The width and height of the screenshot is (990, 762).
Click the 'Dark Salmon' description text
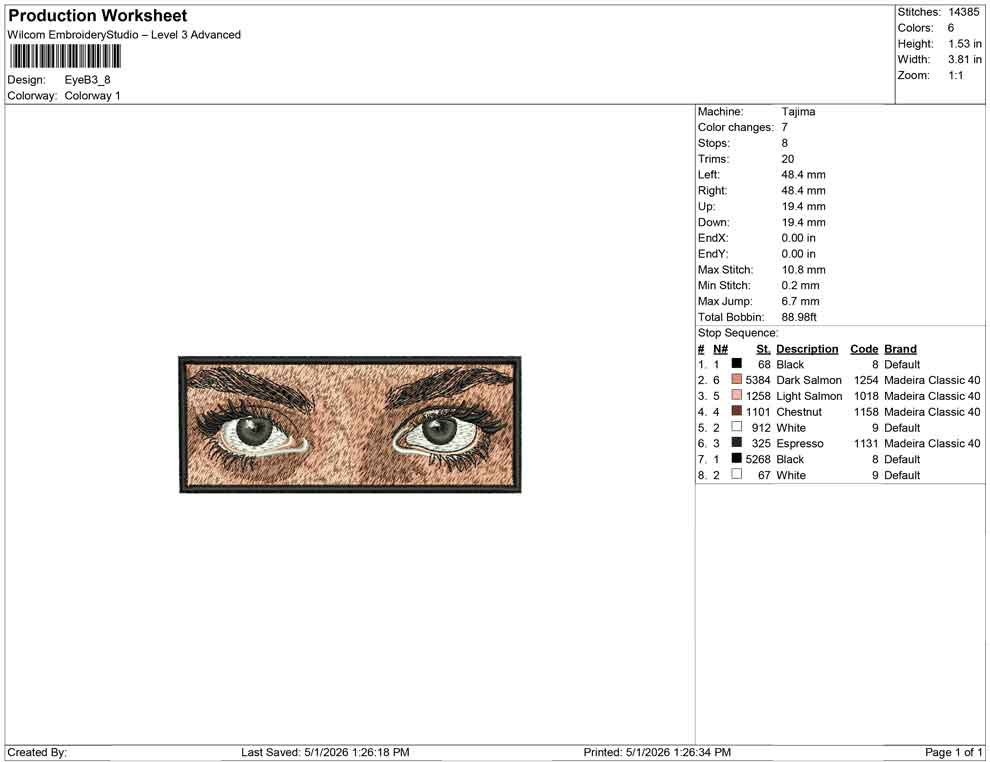(809, 380)
